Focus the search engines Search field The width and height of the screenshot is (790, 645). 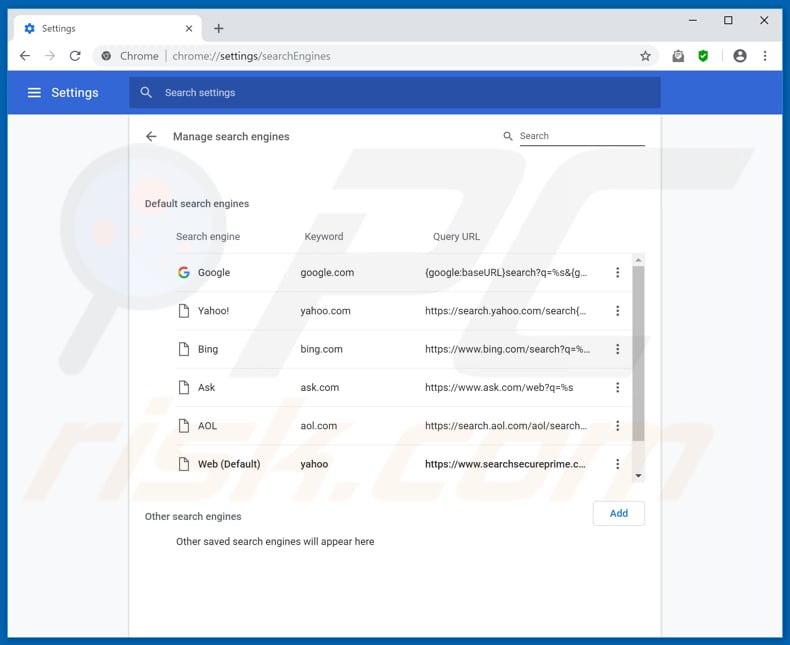click(x=582, y=136)
